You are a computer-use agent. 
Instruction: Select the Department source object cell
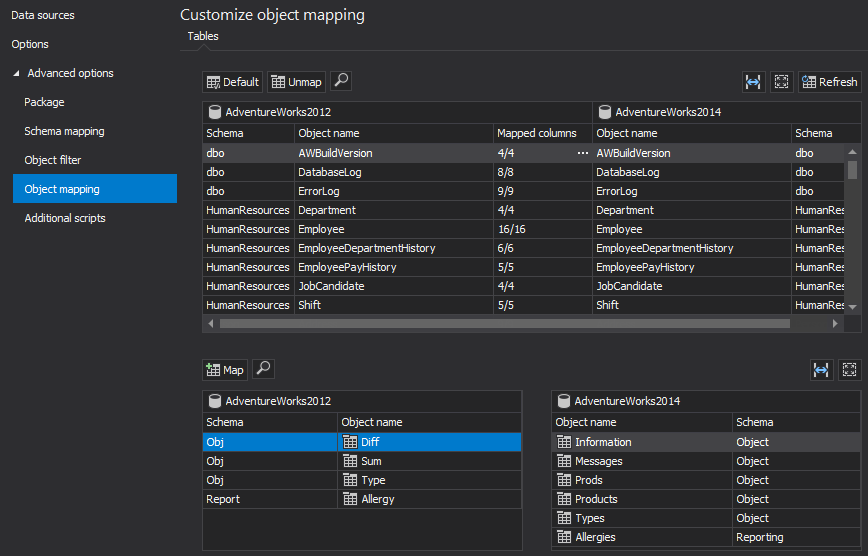tap(394, 210)
